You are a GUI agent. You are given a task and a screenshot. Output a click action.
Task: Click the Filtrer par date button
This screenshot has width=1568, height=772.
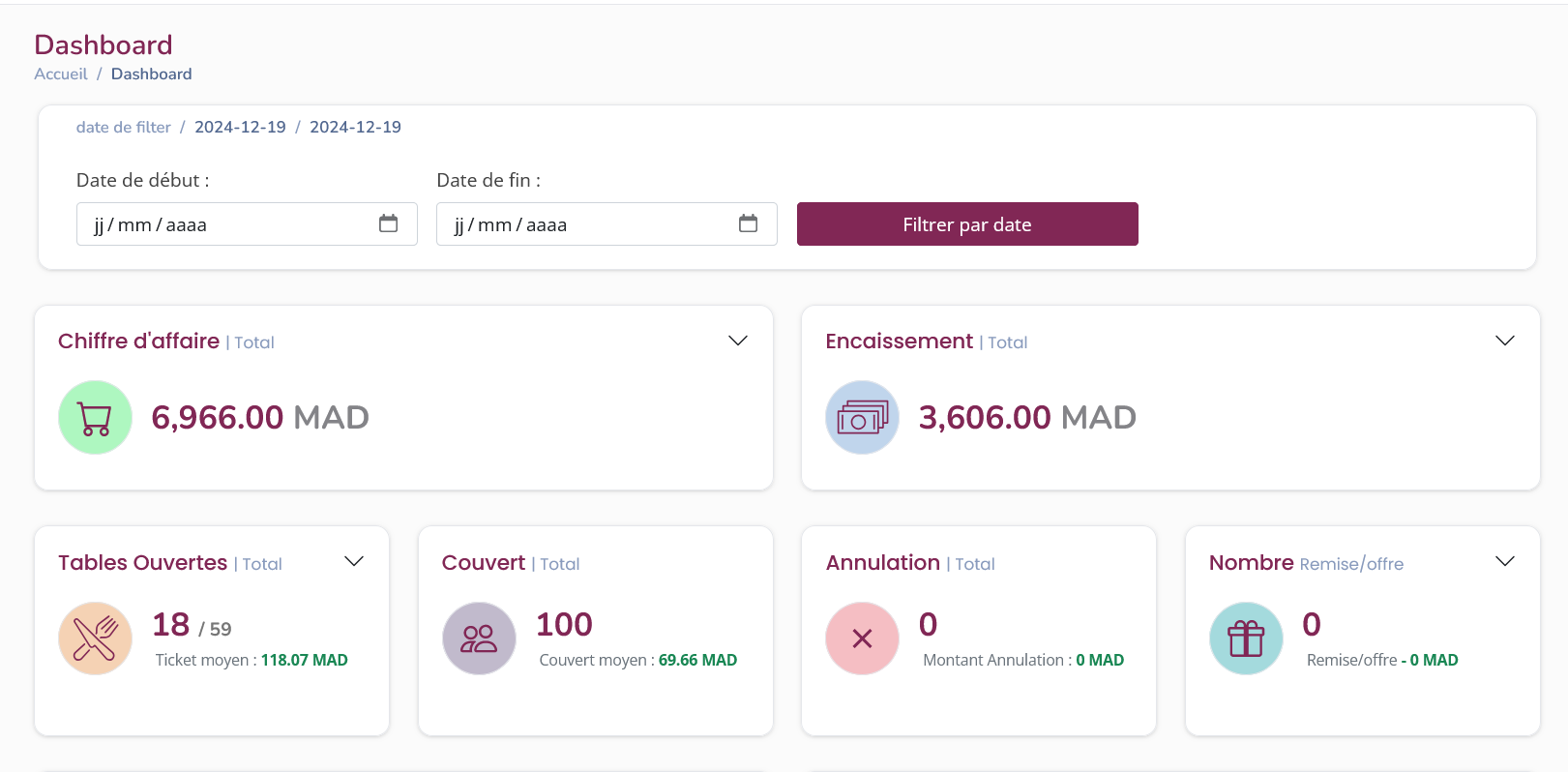point(967,223)
